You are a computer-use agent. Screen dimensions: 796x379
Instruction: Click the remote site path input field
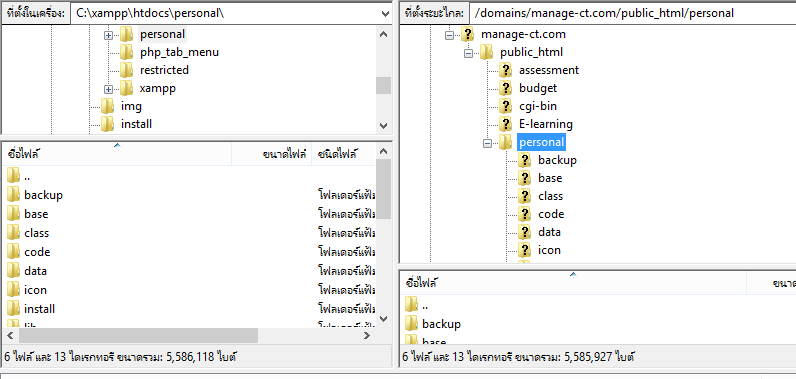tap(632, 14)
